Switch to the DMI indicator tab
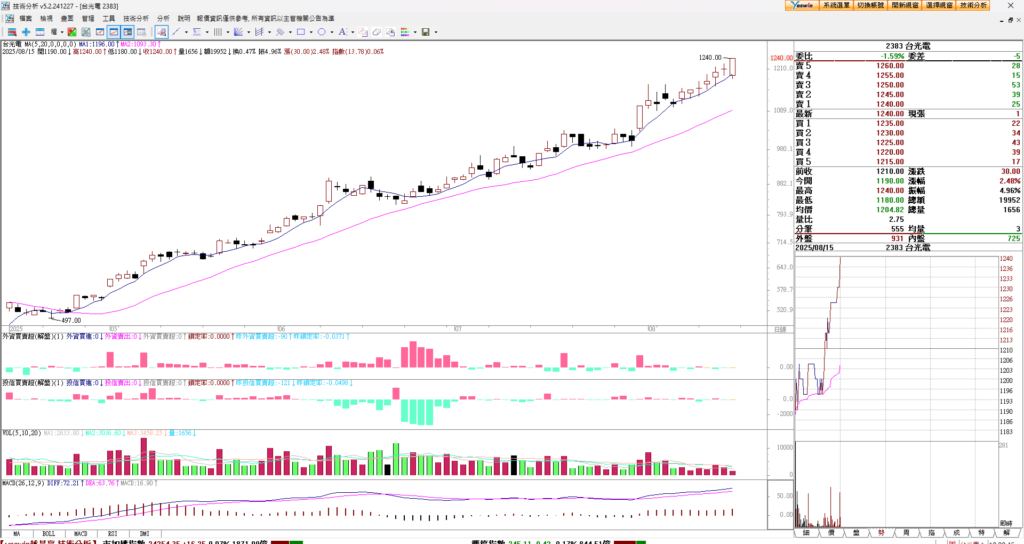The height and width of the screenshot is (544, 1024). point(144,534)
